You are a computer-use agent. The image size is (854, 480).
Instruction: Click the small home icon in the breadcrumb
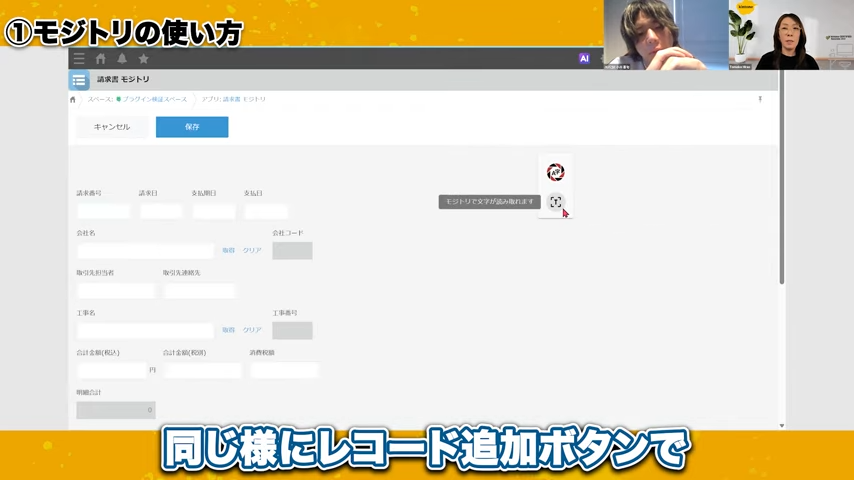tap(72, 100)
